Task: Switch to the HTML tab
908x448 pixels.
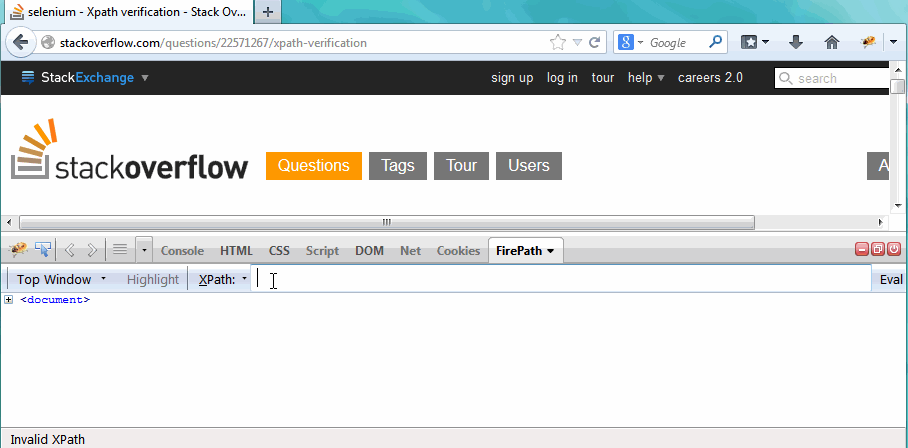Action: click(x=236, y=251)
